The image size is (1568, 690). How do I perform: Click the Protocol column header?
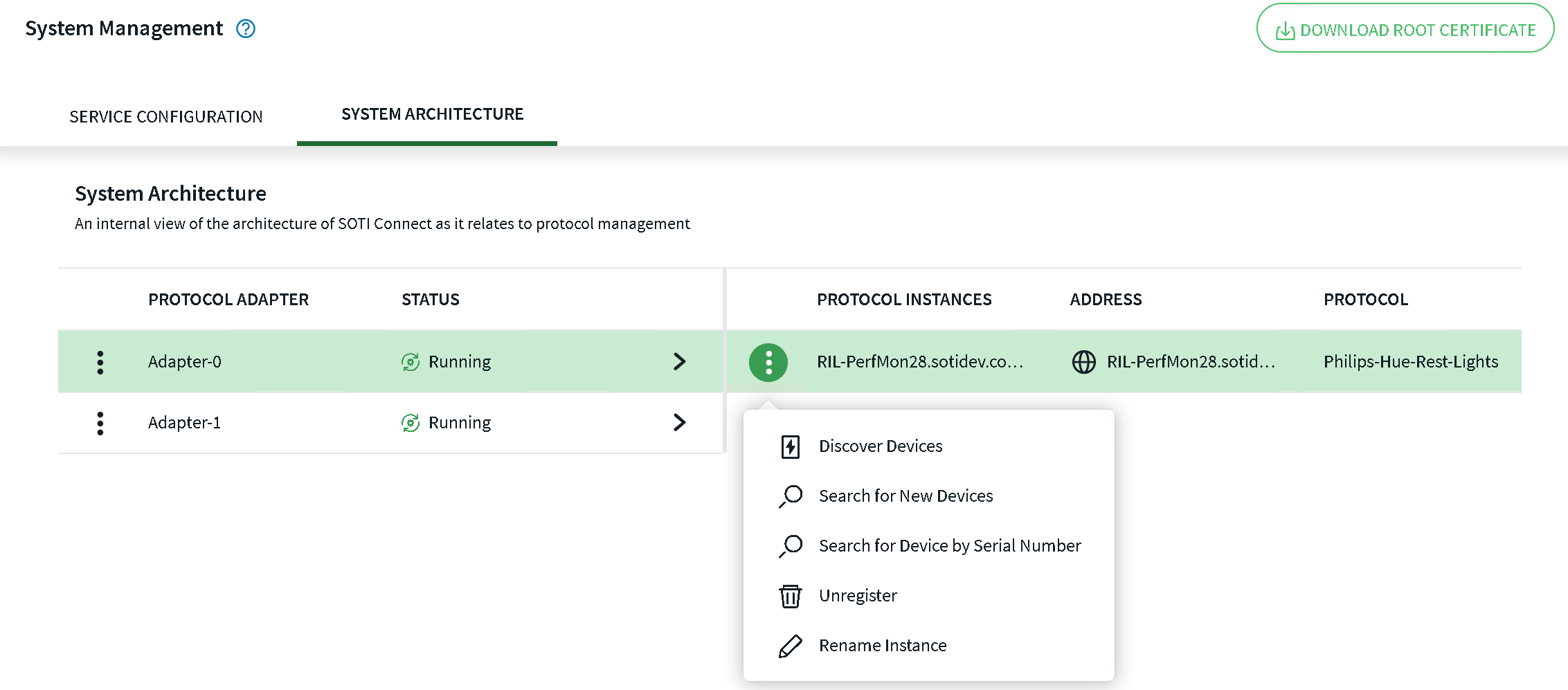(x=1366, y=300)
